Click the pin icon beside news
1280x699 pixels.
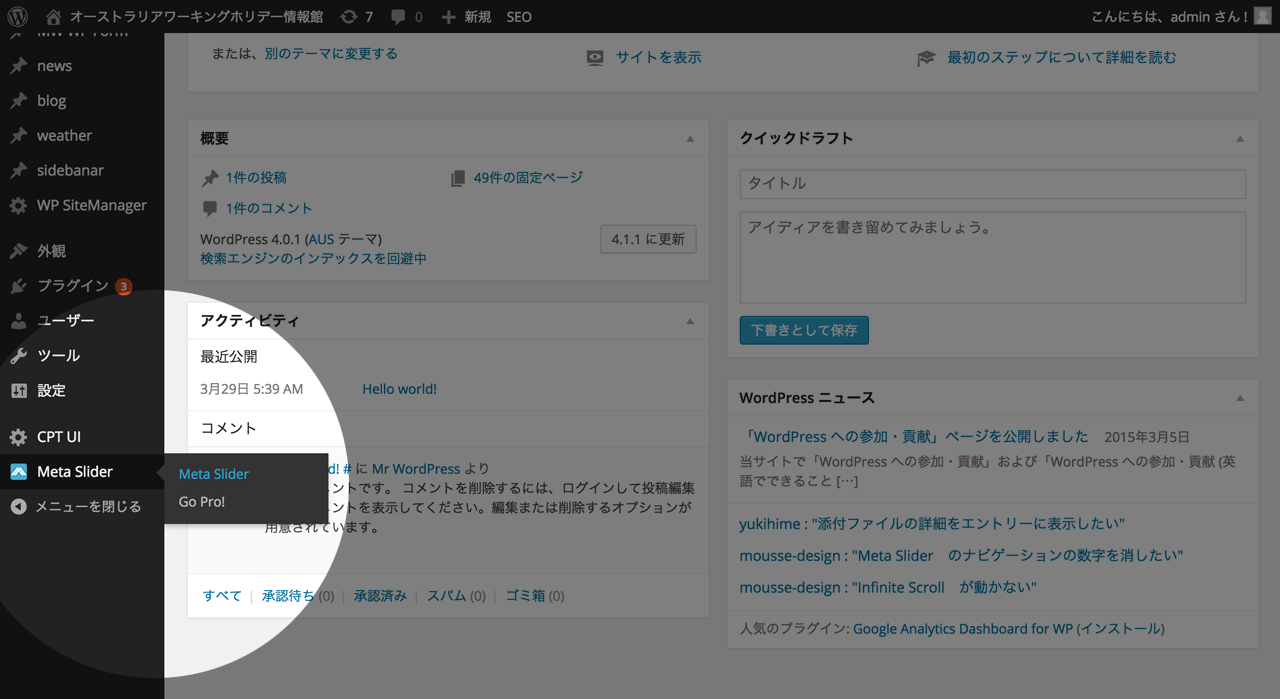tap(18, 66)
